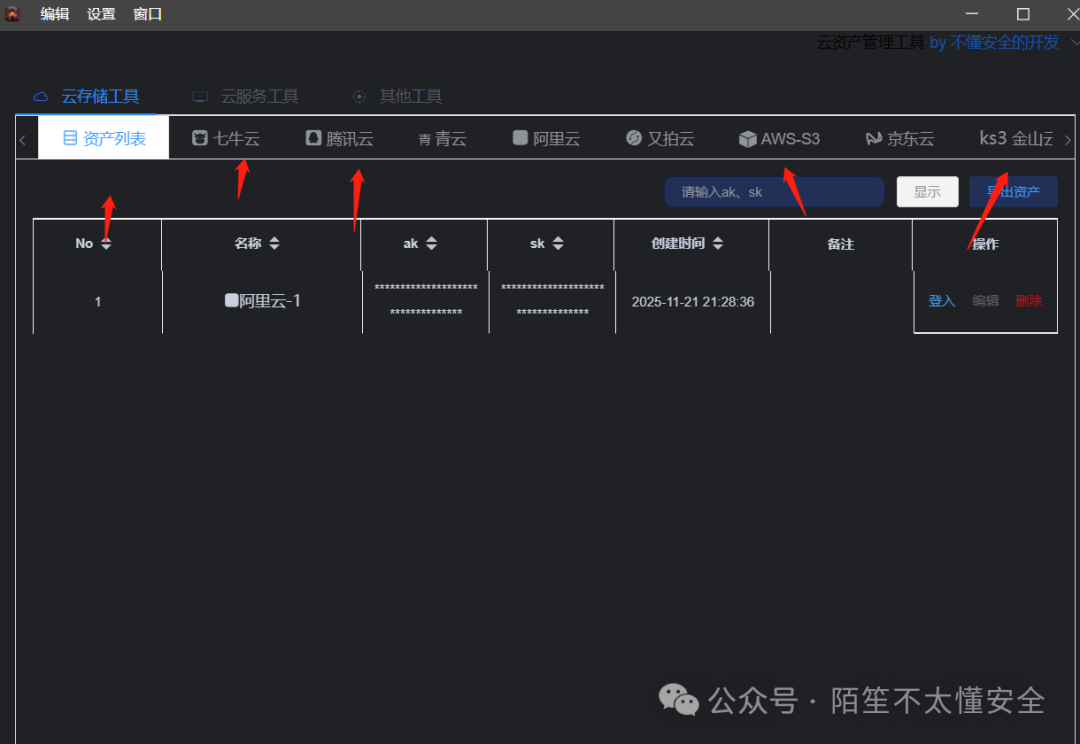
Task: Click the 青云 (QingCloud) icon
Action: [x=423, y=140]
